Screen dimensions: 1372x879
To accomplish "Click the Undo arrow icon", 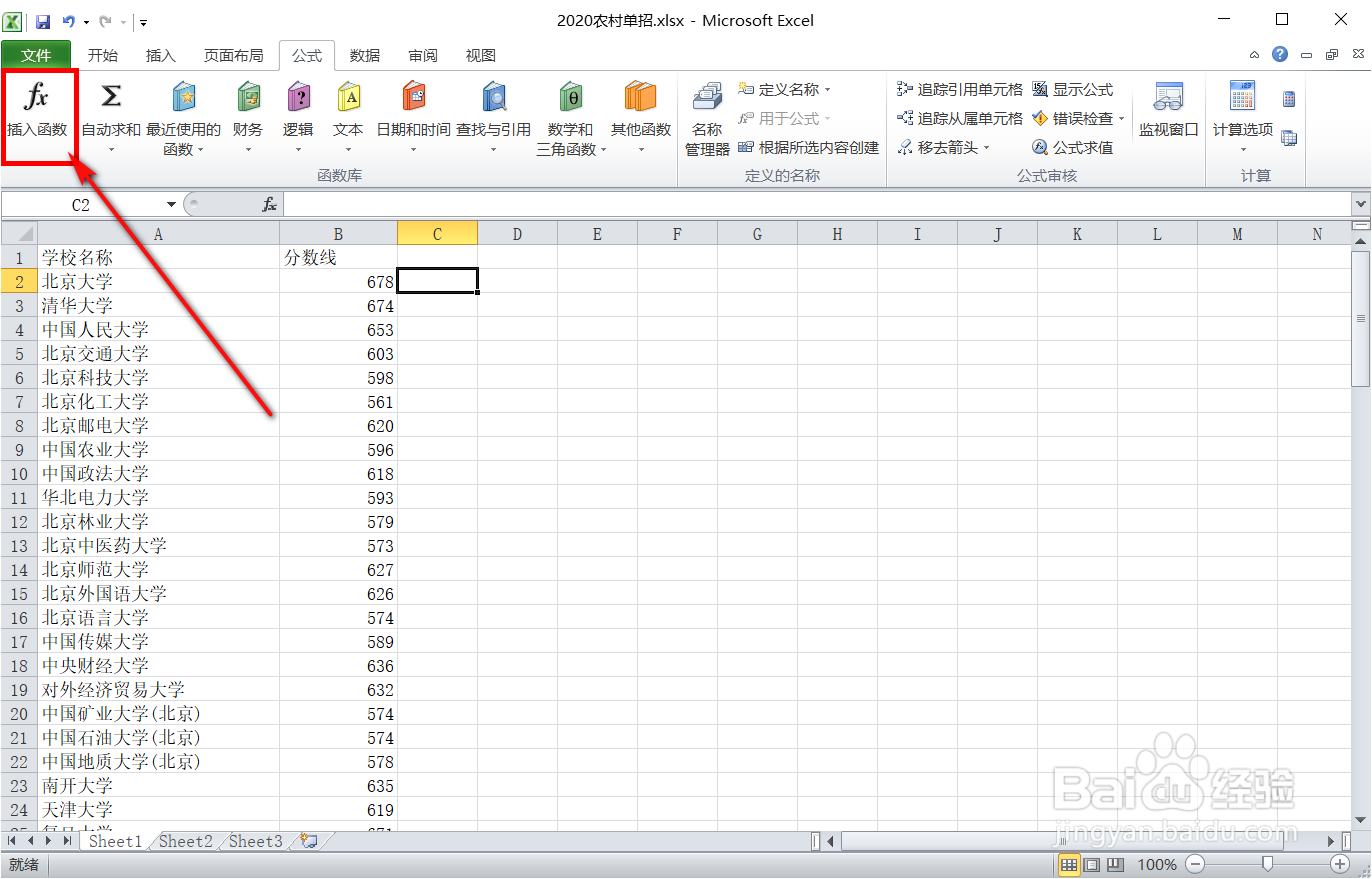I will pyautogui.click(x=68, y=21).
